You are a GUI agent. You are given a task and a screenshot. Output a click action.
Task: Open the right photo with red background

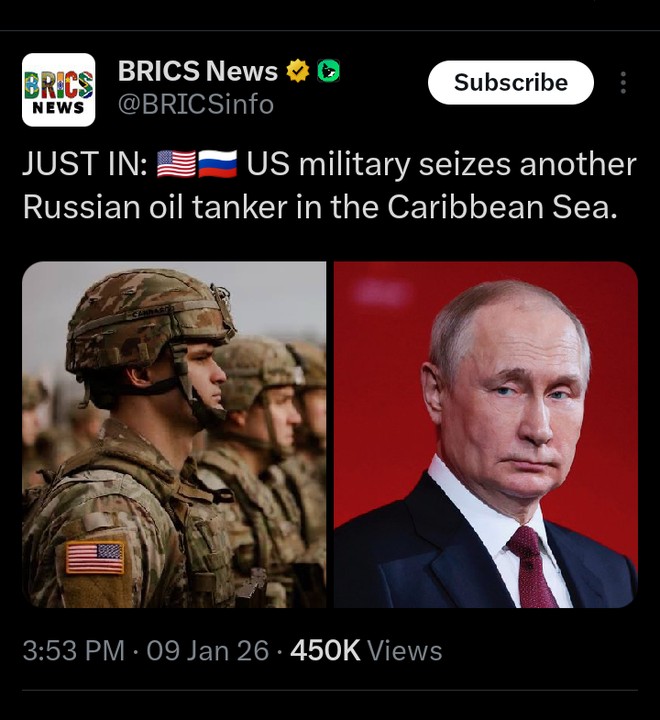pos(486,434)
